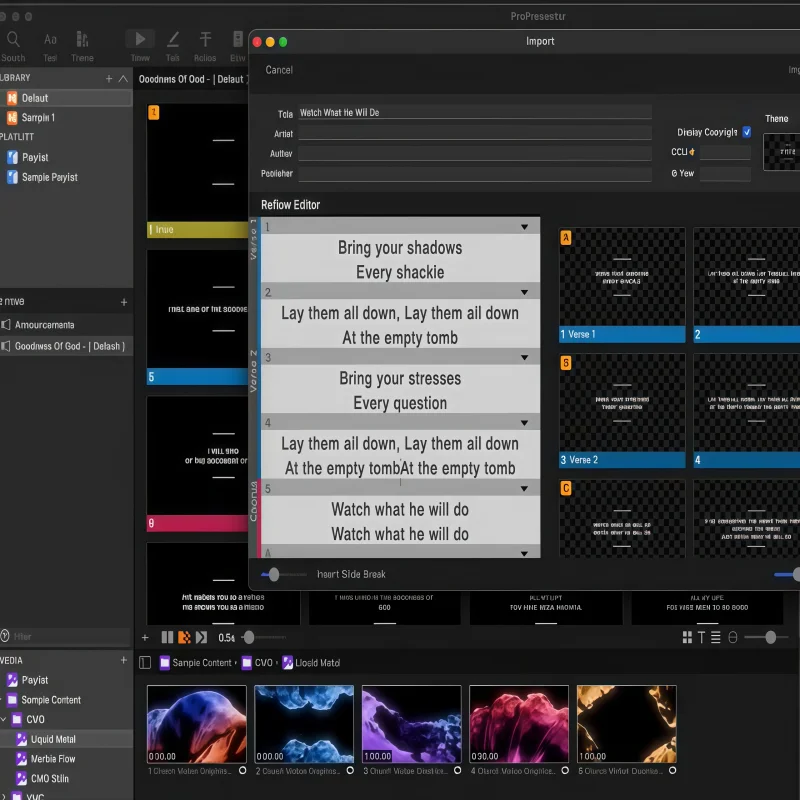The width and height of the screenshot is (800, 800).
Task: Add a new Media bin with plus
Action: coord(124,661)
